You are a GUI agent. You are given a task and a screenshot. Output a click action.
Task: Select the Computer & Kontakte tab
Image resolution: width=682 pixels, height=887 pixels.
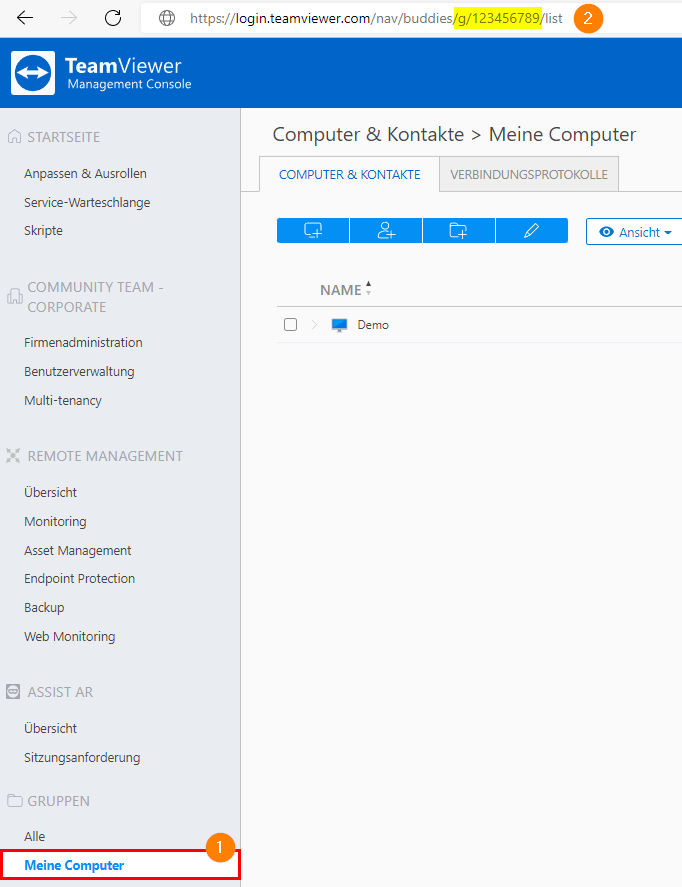(x=349, y=174)
